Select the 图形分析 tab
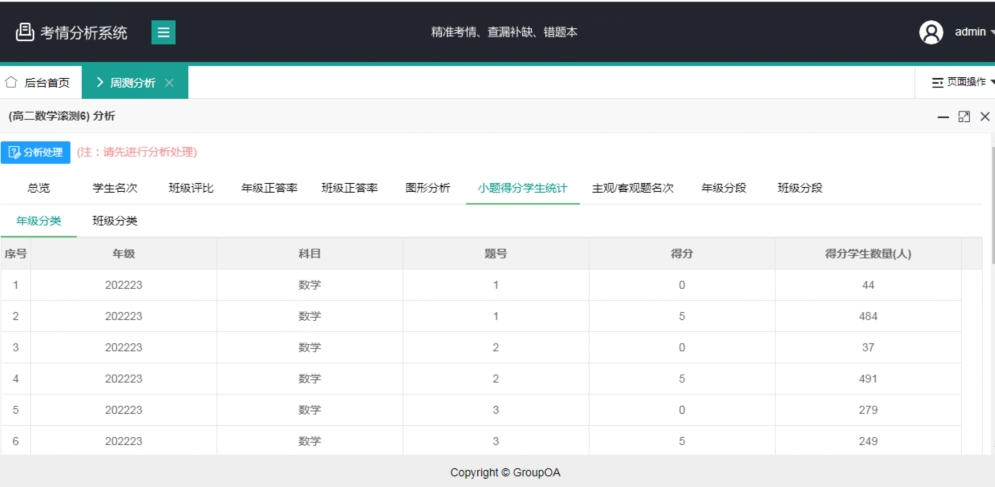 click(x=427, y=188)
